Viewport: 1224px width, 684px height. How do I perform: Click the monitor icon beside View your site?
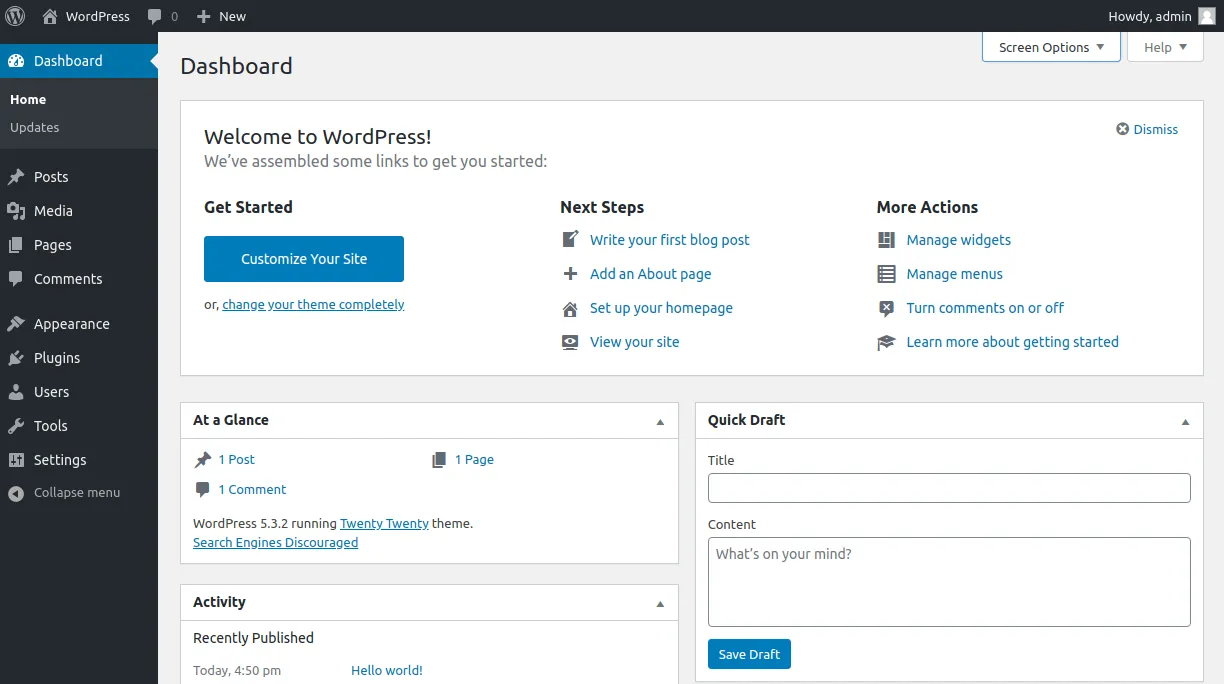tap(570, 342)
